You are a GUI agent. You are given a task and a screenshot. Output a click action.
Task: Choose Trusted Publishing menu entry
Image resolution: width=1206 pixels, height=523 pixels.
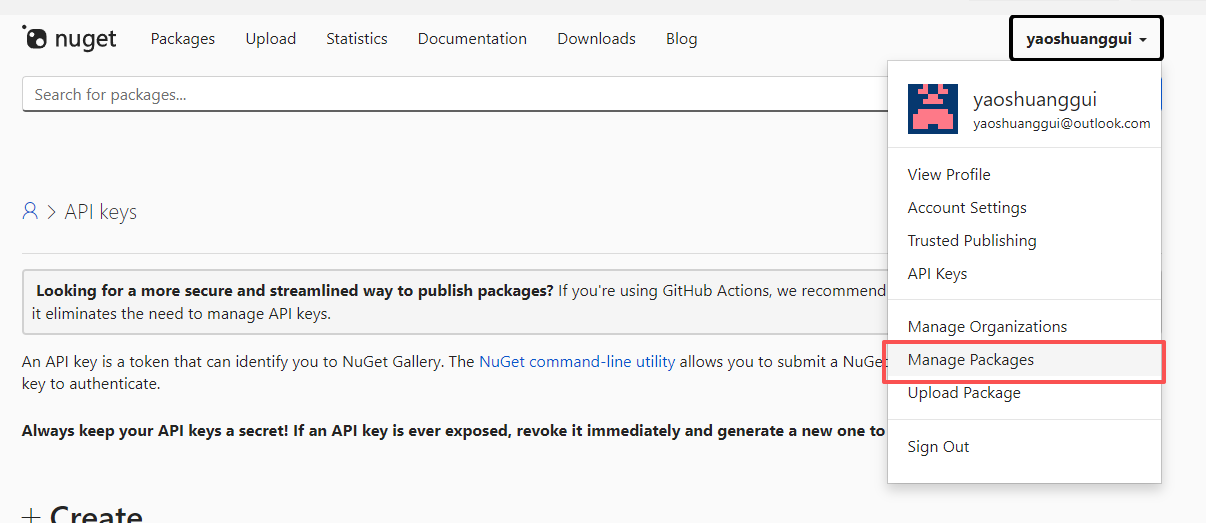point(972,241)
